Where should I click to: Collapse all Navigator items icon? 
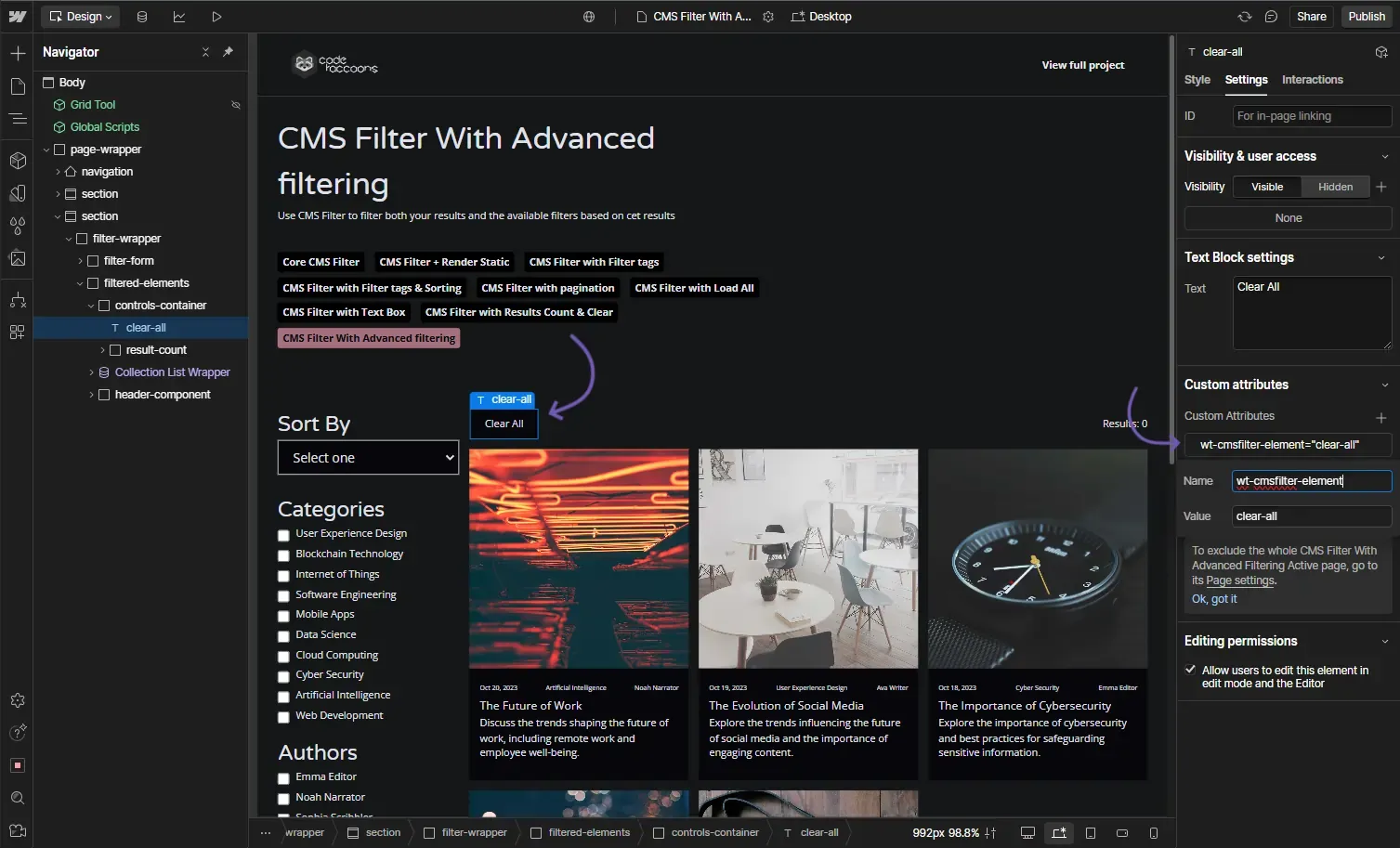[205, 52]
